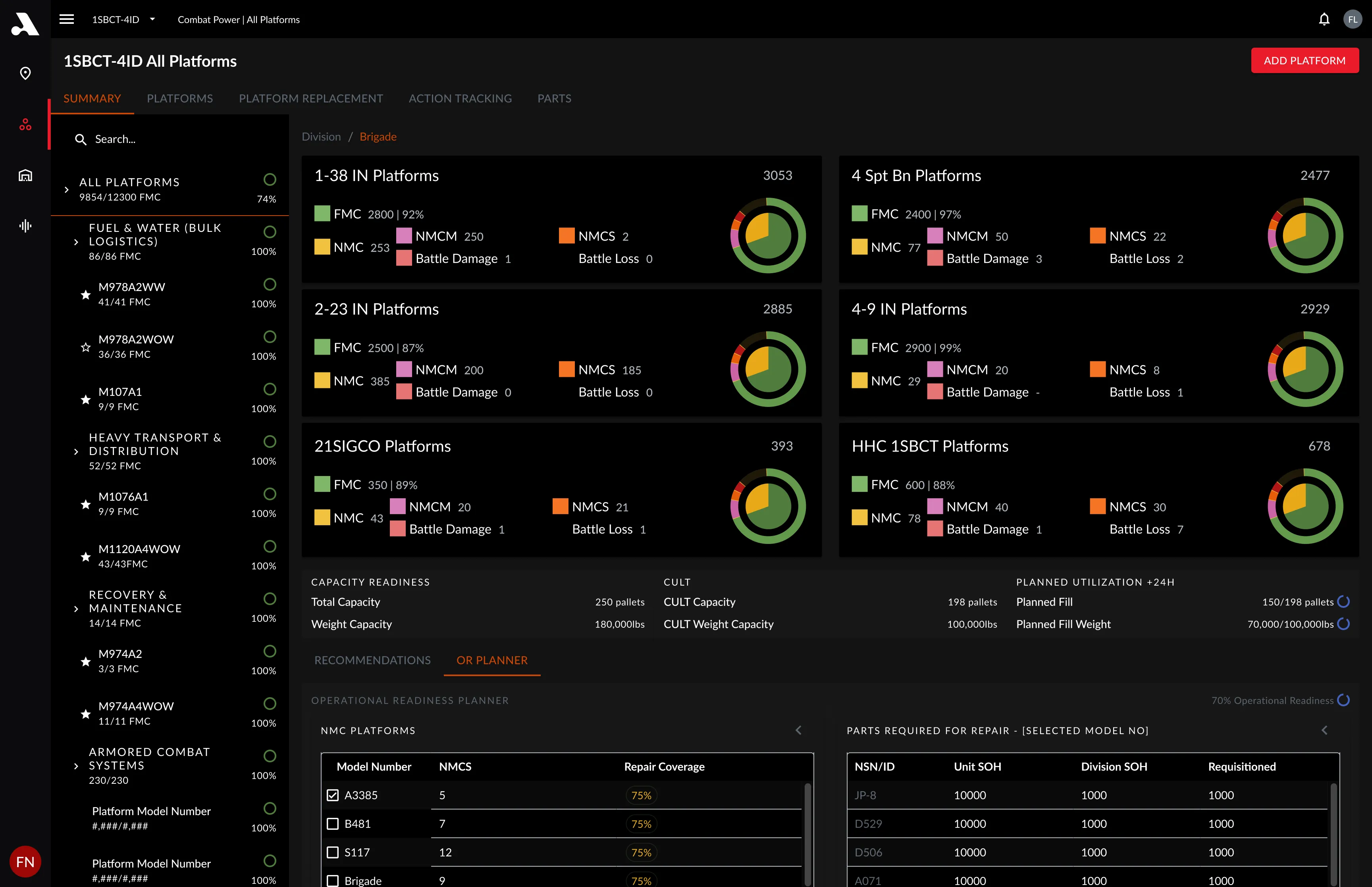Image resolution: width=1372 pixels, height=887 pixels.
Task: Open the PARTS tab
Action: point(555,98)
